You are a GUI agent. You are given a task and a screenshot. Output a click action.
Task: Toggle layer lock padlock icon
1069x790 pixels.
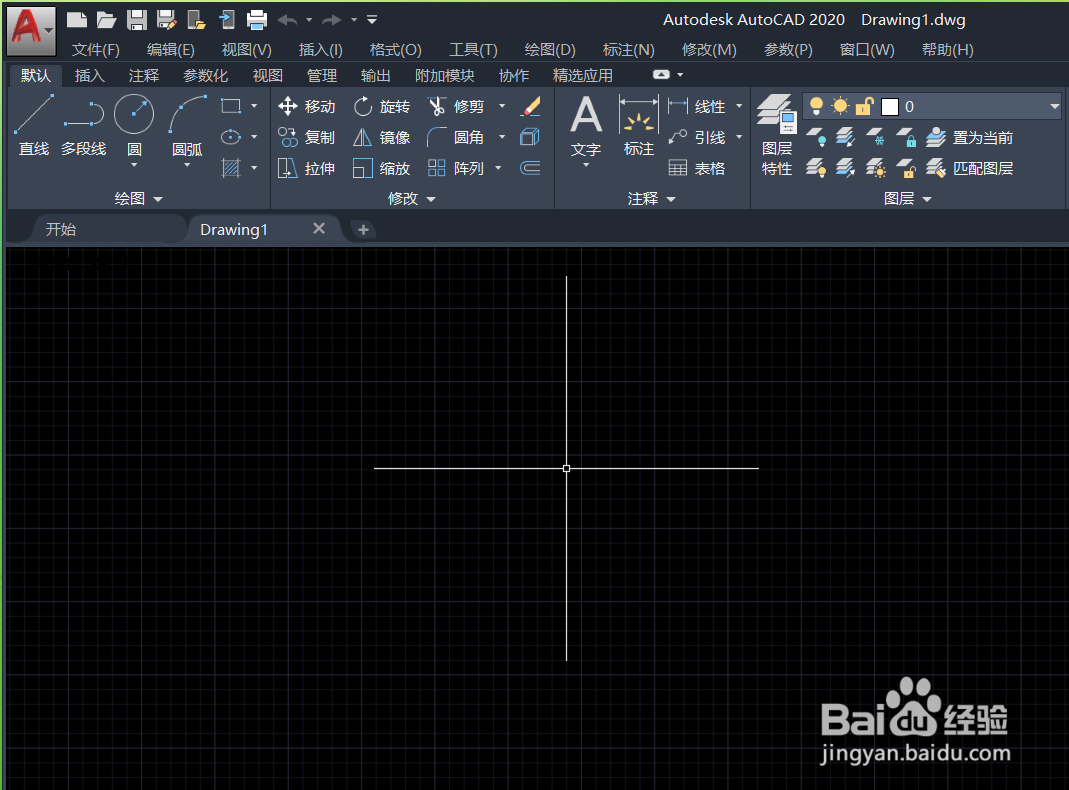(x=864, y=106)
